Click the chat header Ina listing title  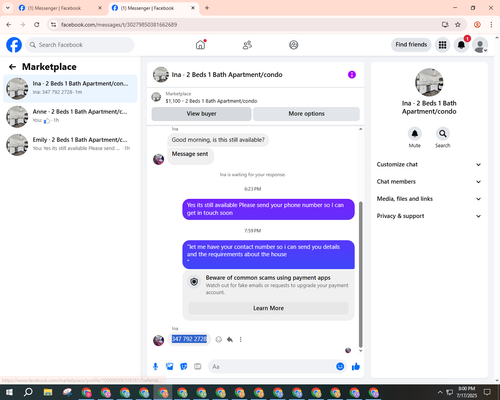(227, 75)
